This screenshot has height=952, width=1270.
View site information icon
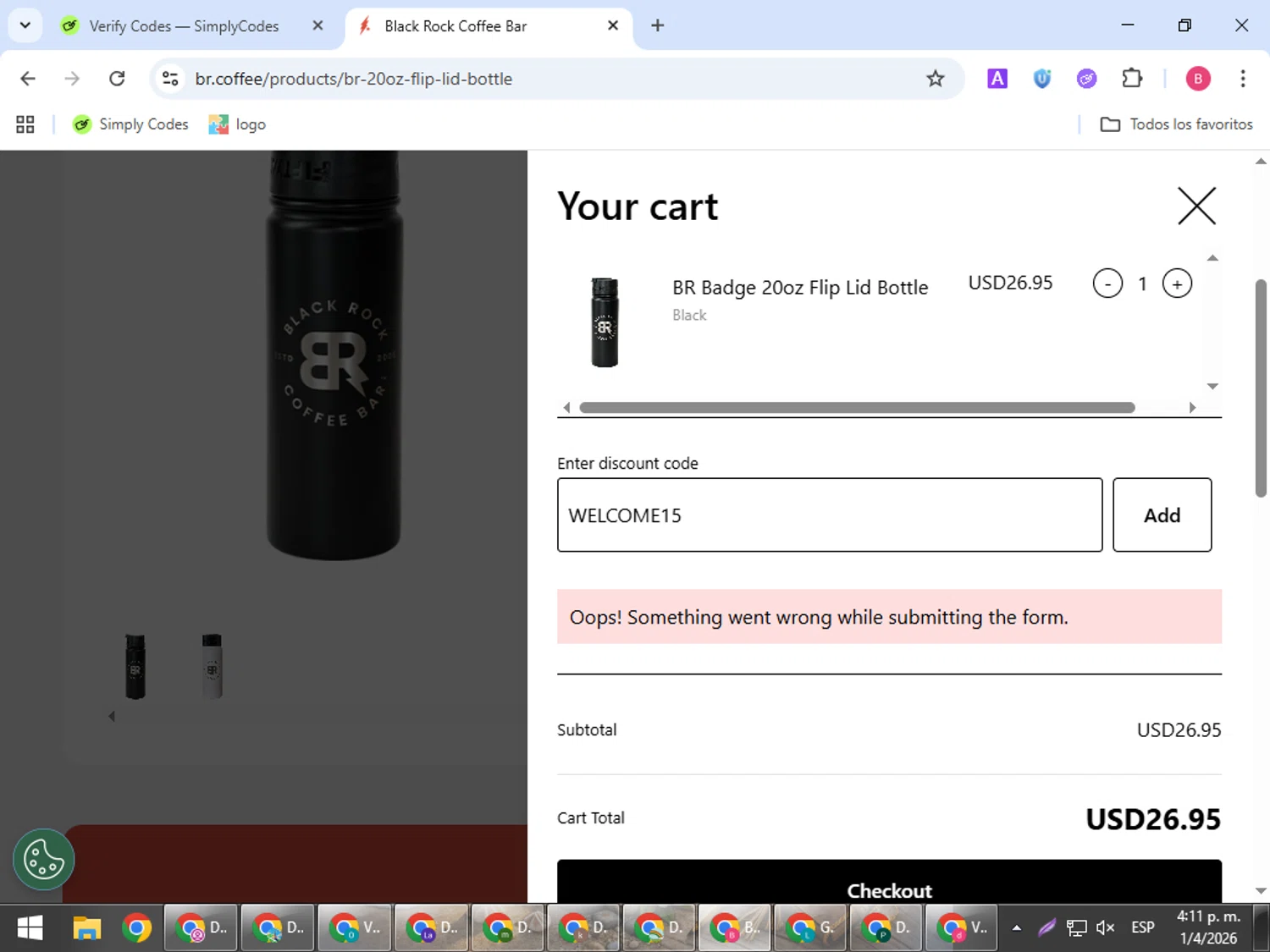pyautogui.click(x=170, y=79)
